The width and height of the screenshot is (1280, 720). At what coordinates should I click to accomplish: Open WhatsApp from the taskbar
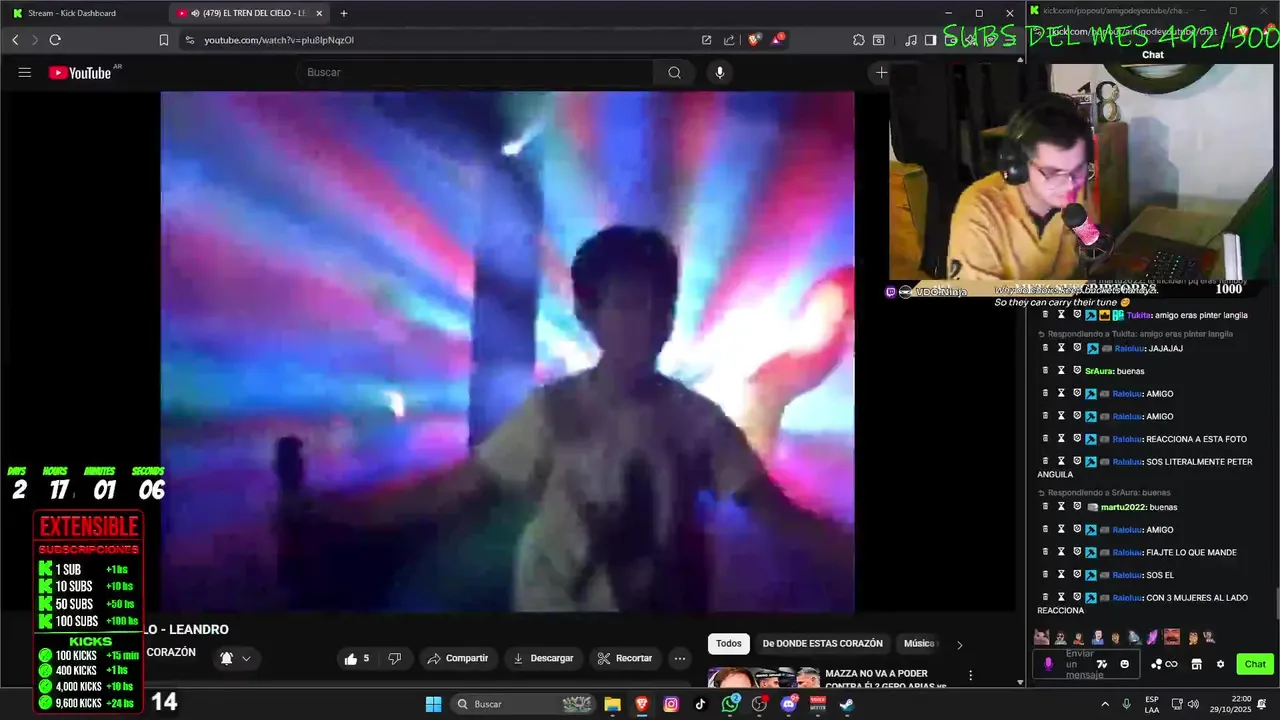coord(730,704)
